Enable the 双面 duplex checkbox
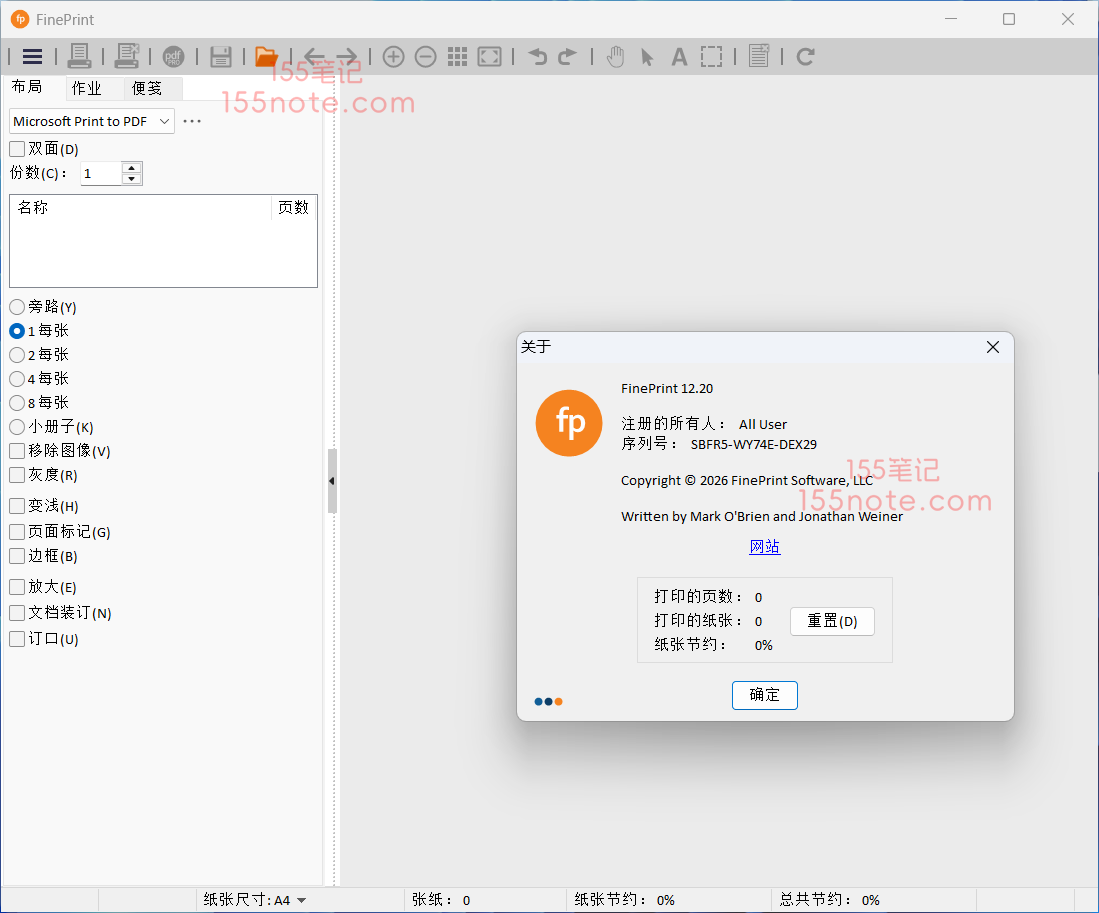 coord(18,149)
